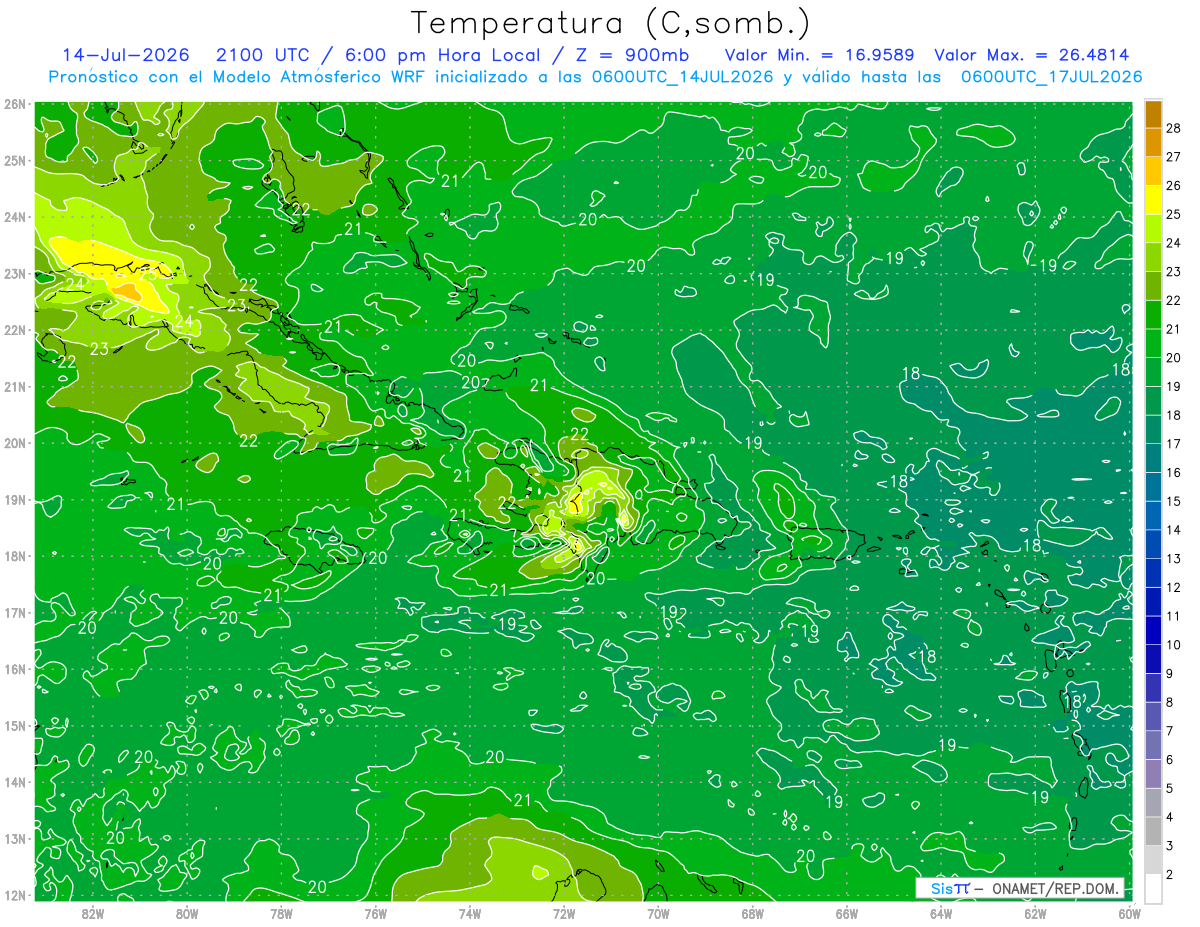1200x927 pixels.
Task: Click the yellow legend swatch between 25 and 26
Action: (x=1153, y=200)
